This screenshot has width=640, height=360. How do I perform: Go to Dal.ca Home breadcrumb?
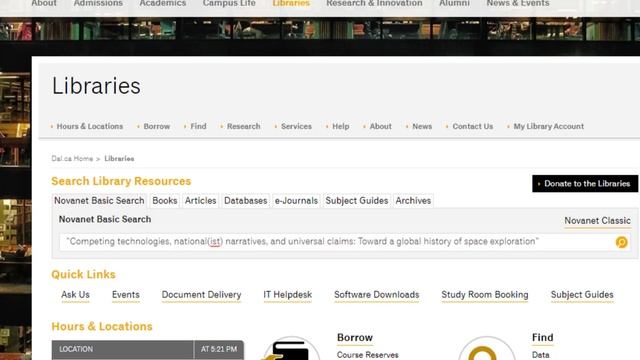72,158
